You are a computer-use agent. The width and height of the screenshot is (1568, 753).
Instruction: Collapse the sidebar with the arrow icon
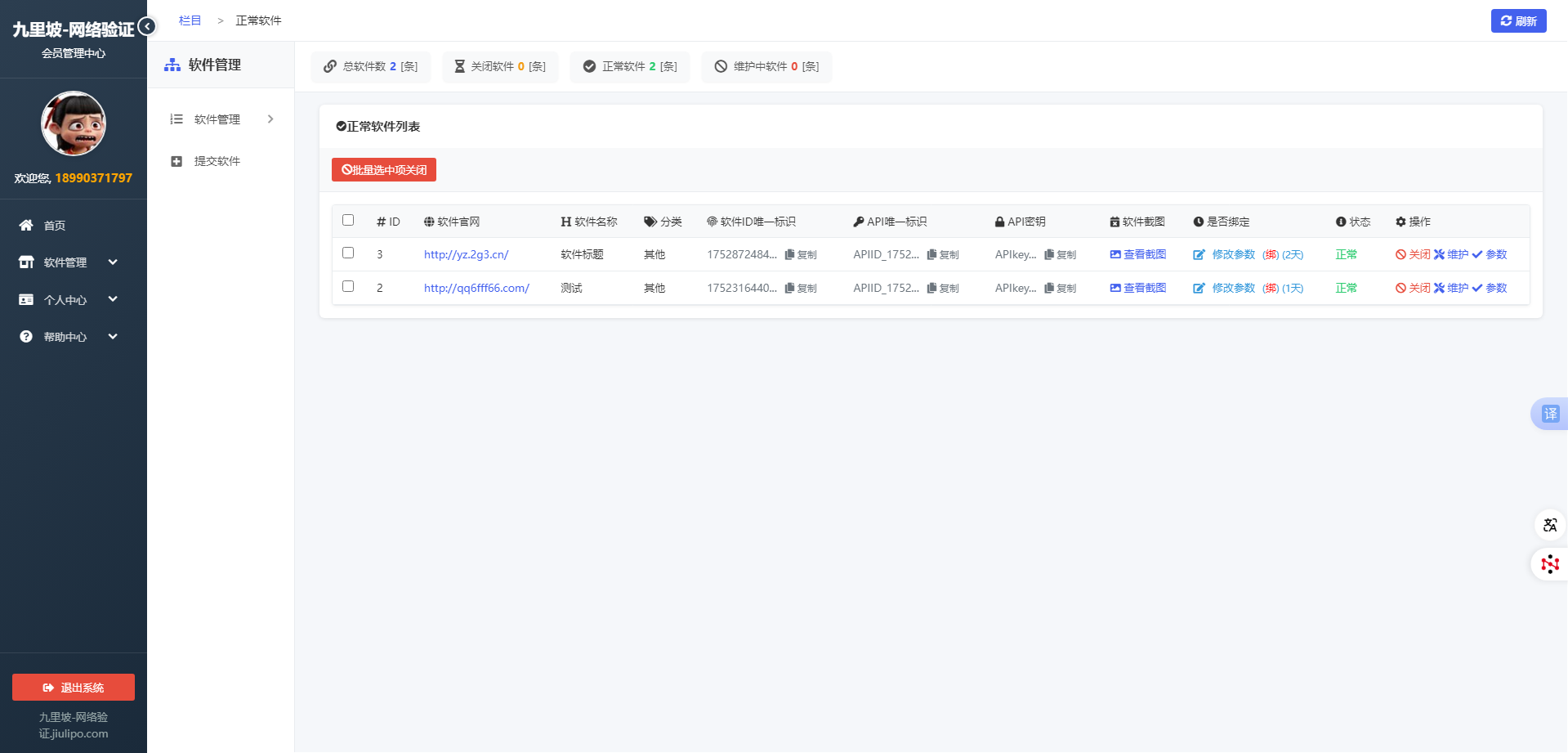[147, 26]
